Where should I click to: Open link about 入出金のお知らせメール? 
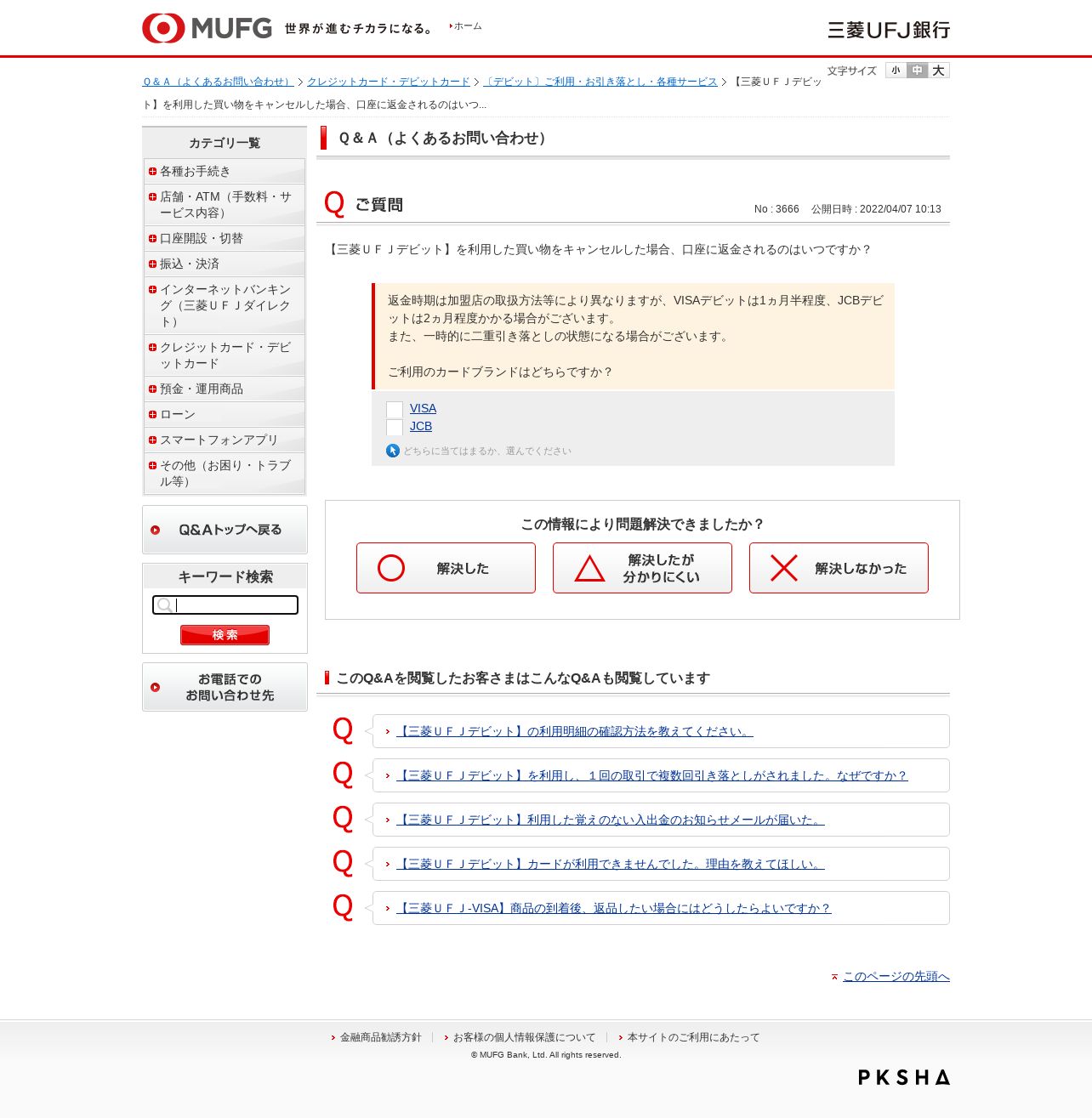(610, 820)
